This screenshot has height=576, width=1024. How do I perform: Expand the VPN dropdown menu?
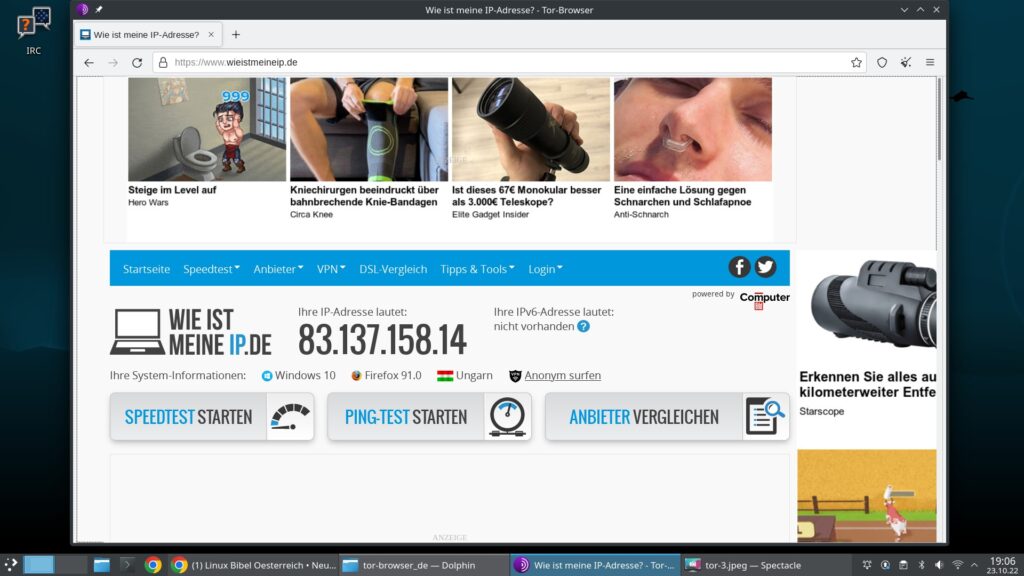pyautogui.click(x=331, y=269)
